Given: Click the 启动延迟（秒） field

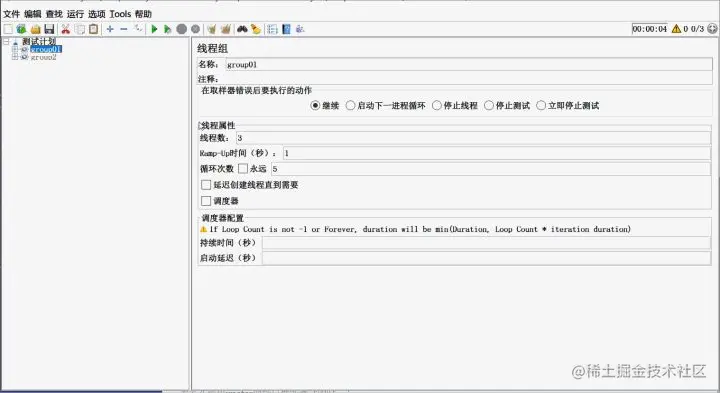Looking at the screenshot, I should coord(487,258).
